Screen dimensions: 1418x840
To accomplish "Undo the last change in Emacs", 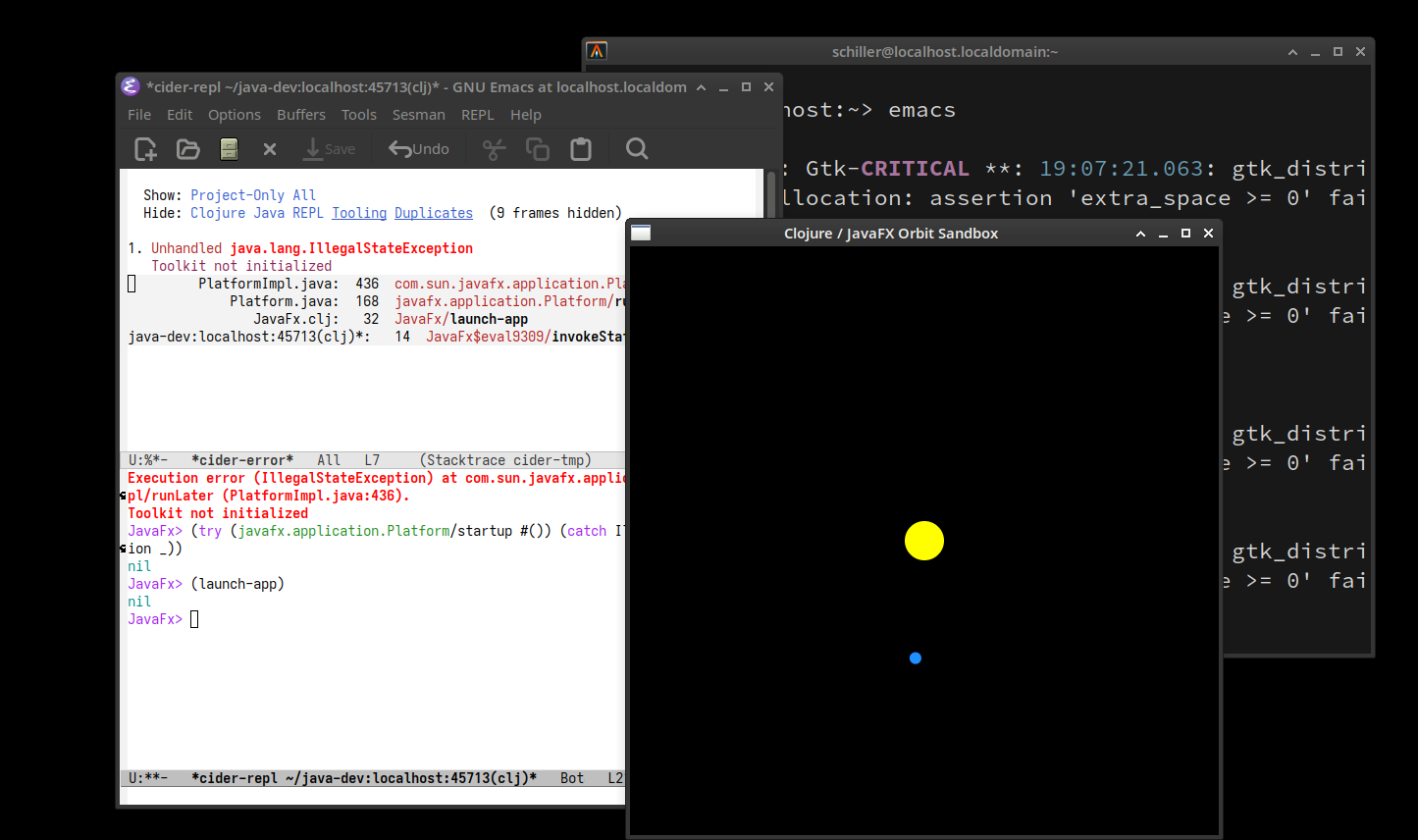I will 419,149.
